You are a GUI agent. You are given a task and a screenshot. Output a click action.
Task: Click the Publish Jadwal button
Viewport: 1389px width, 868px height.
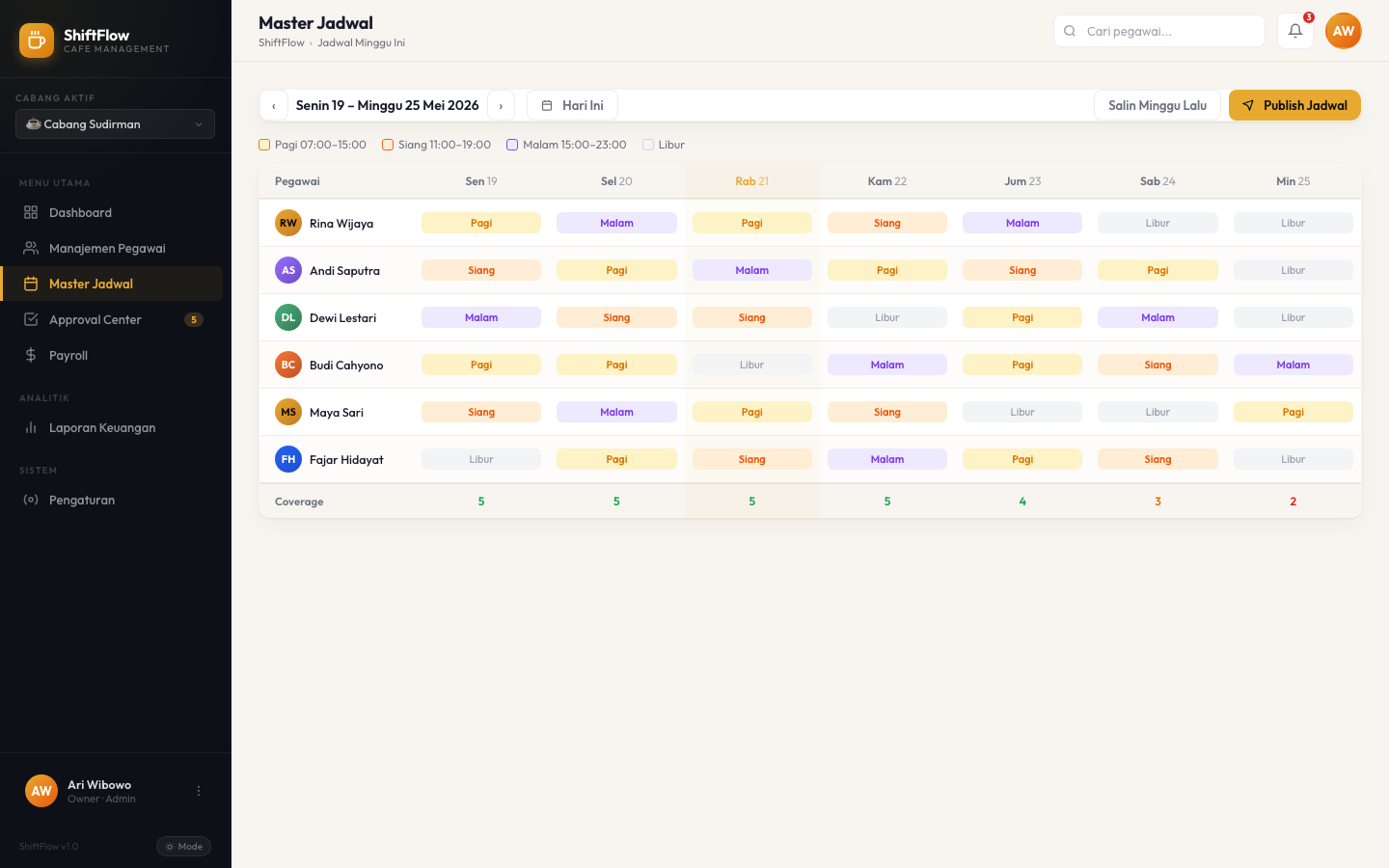[1294, 105]
